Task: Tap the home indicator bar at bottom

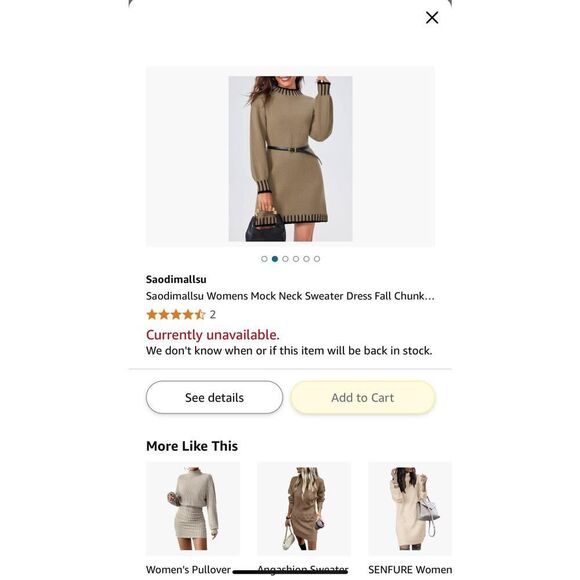Action: (x=290, y=573)
